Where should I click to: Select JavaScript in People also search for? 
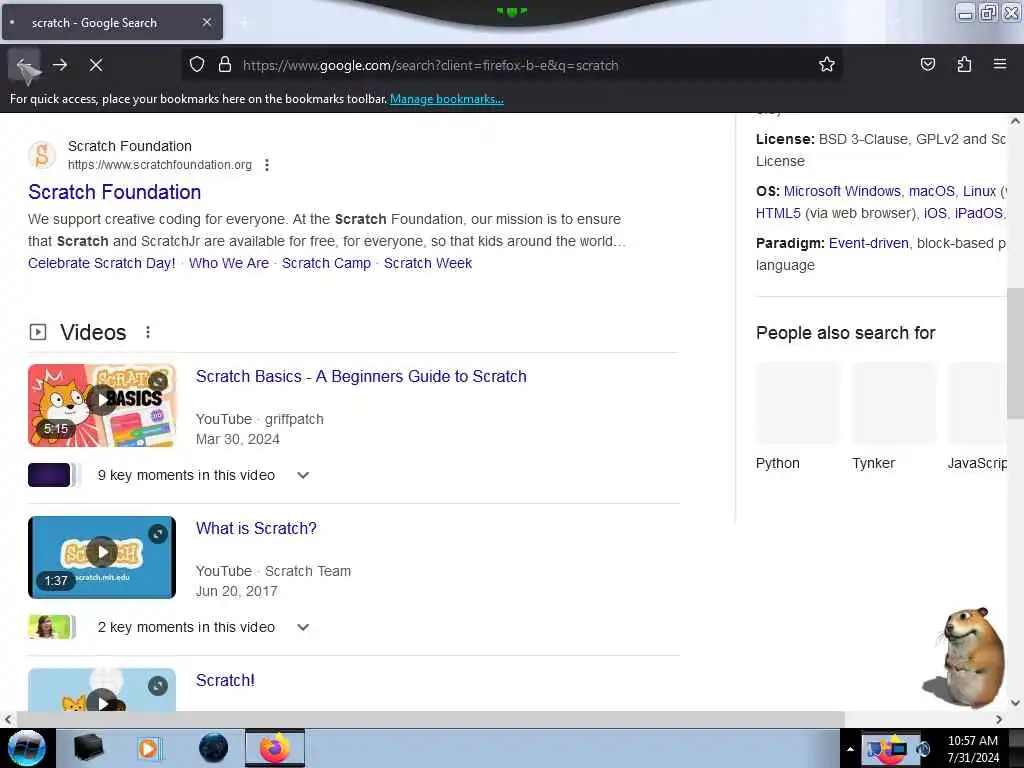click(x=977, y=417)
